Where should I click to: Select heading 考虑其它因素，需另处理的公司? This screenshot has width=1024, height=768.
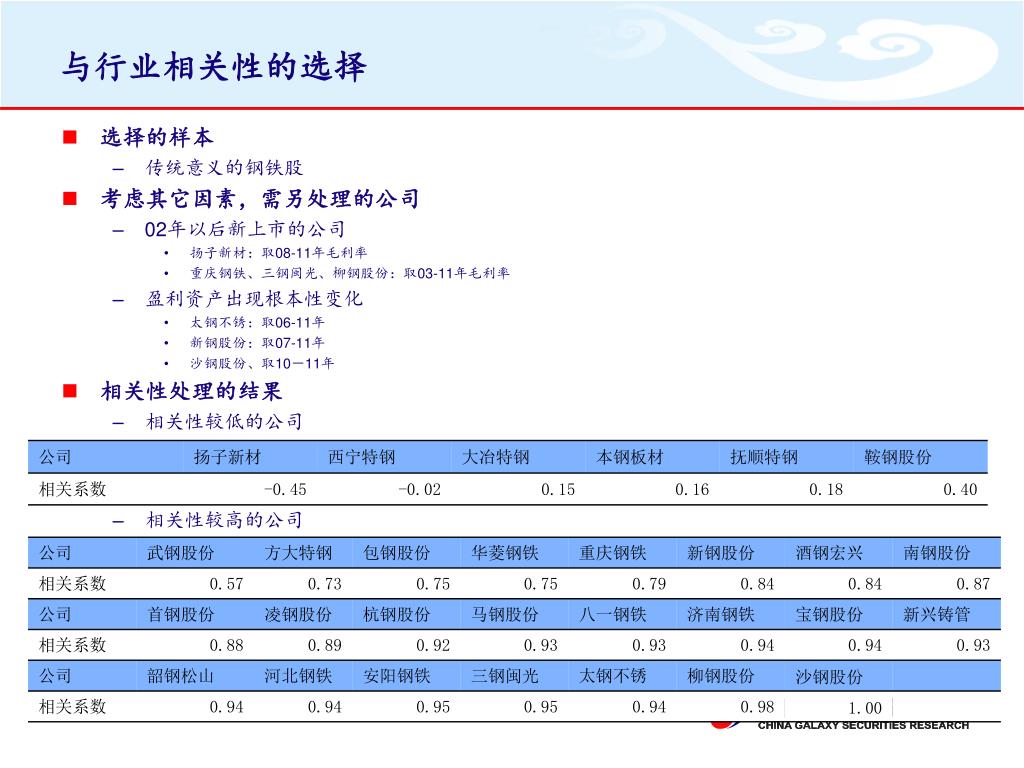tap(260, 199)
